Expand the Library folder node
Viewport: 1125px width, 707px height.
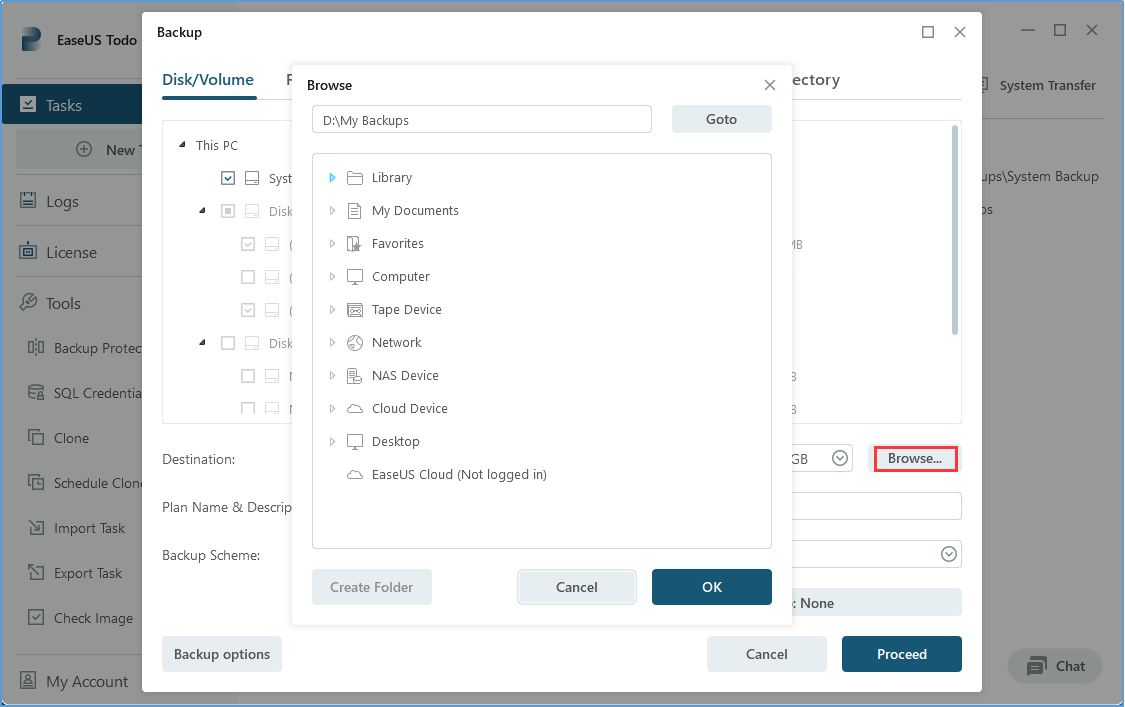[x=332, y=177]
